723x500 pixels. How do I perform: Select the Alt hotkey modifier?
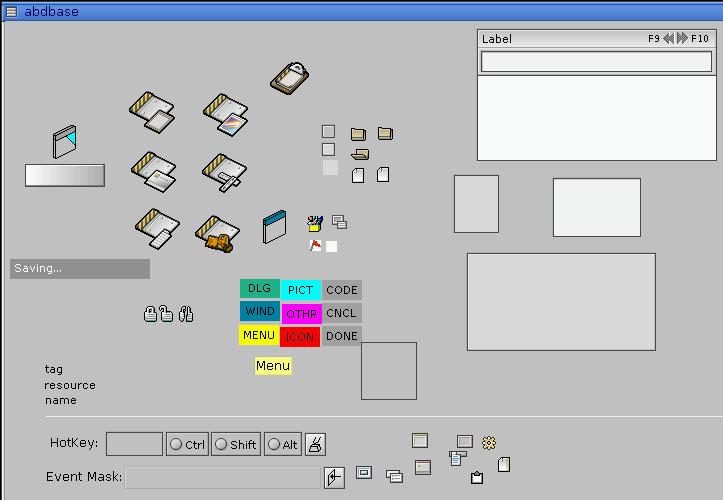[282, 445]
